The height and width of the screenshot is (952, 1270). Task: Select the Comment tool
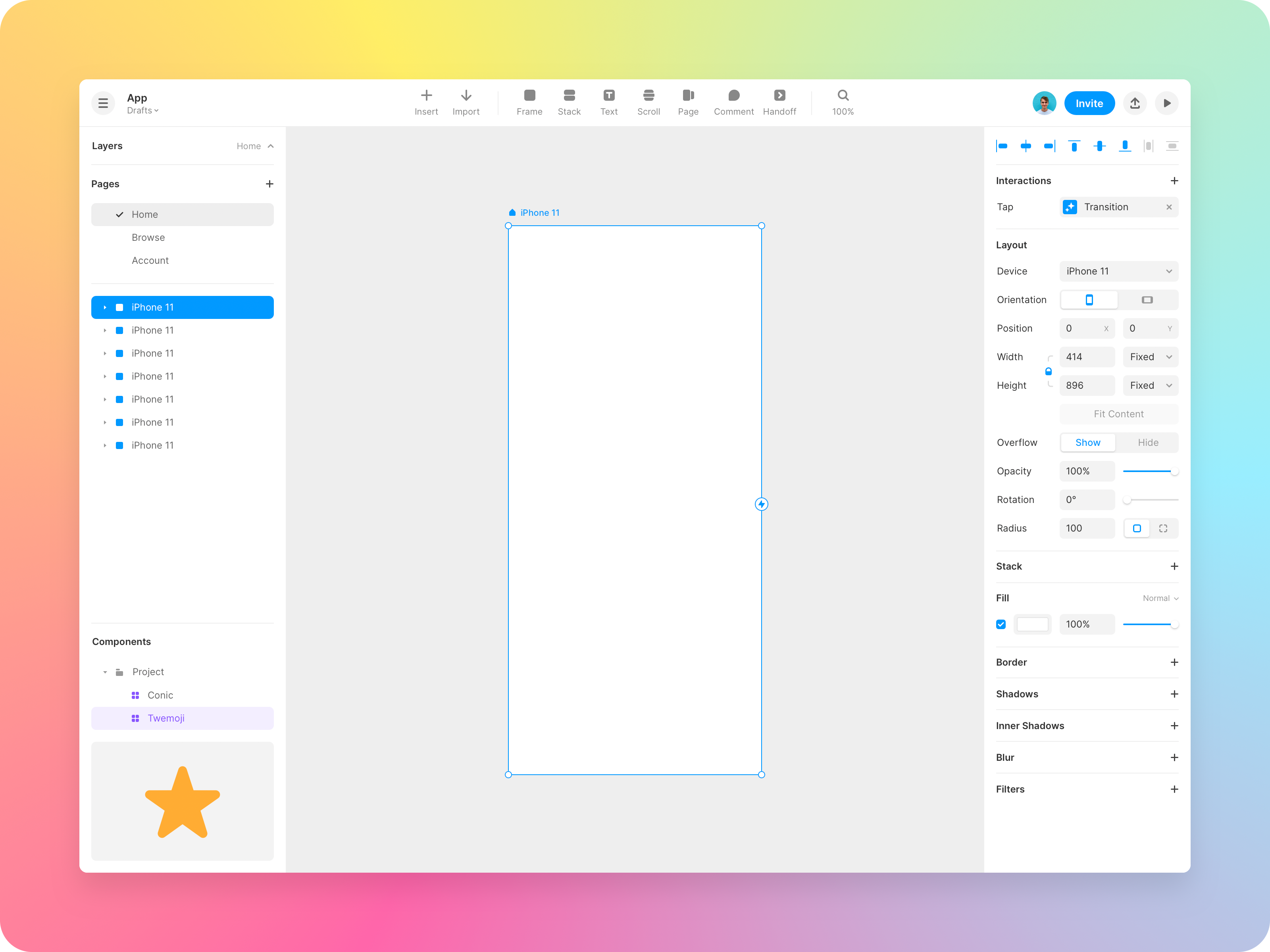[733, 103]
